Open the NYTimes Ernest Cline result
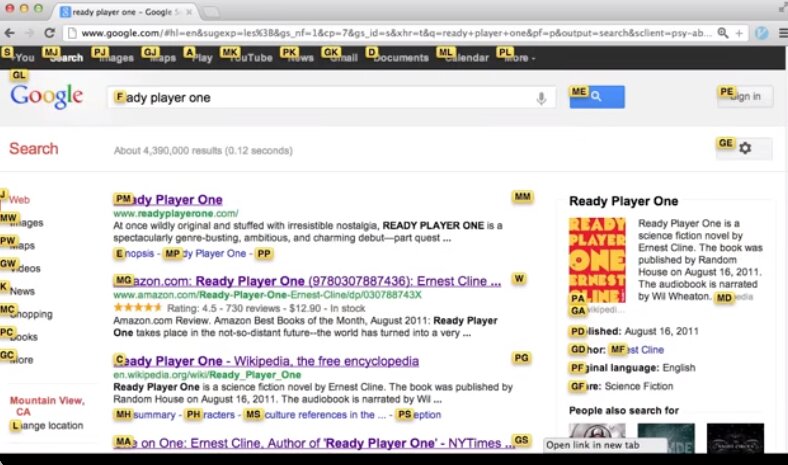 315,443
